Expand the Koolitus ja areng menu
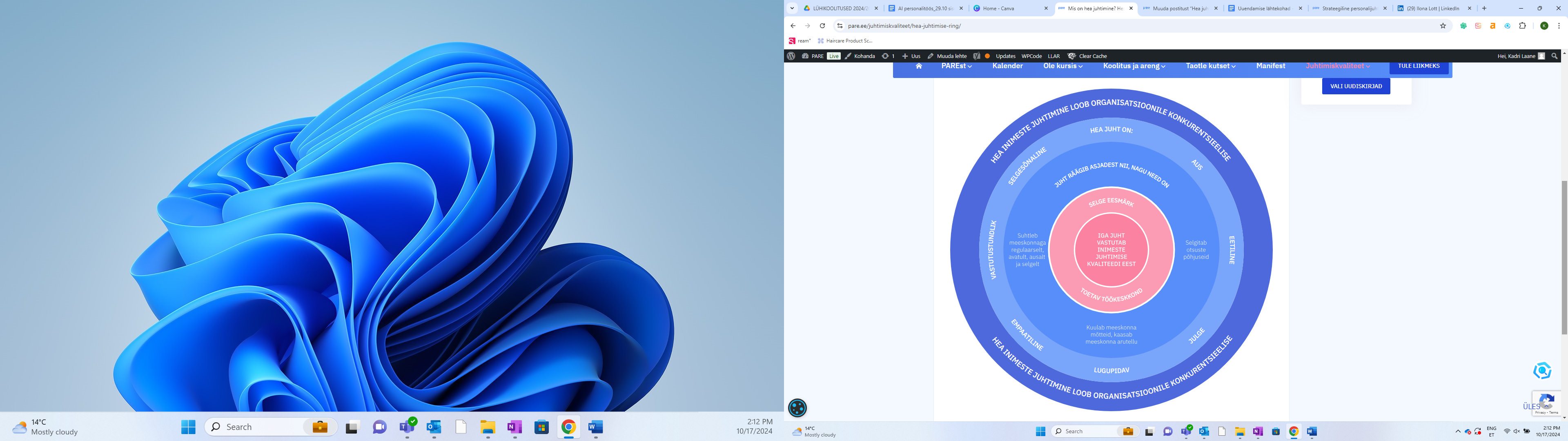This screenshot has height=441, width=1568. coord(1134,66)
